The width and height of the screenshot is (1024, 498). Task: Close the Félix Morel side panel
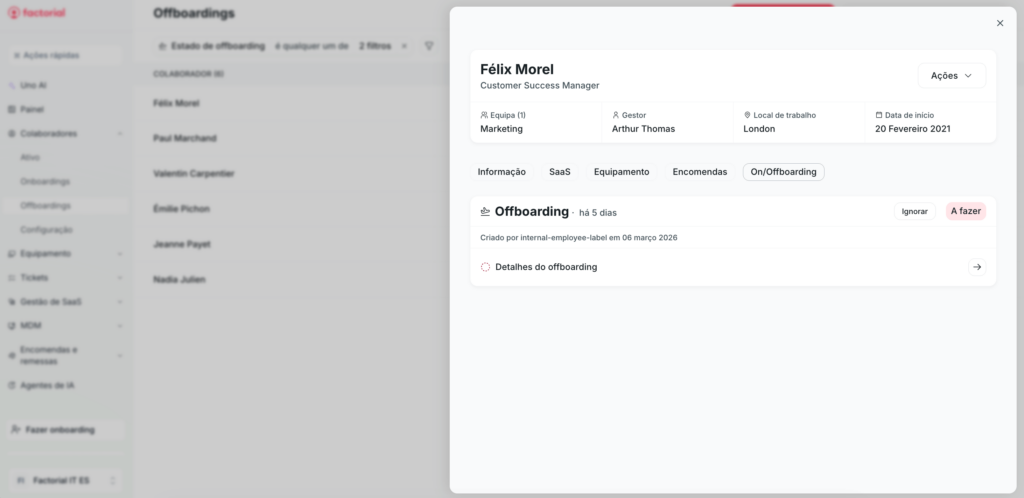[999, 23]
